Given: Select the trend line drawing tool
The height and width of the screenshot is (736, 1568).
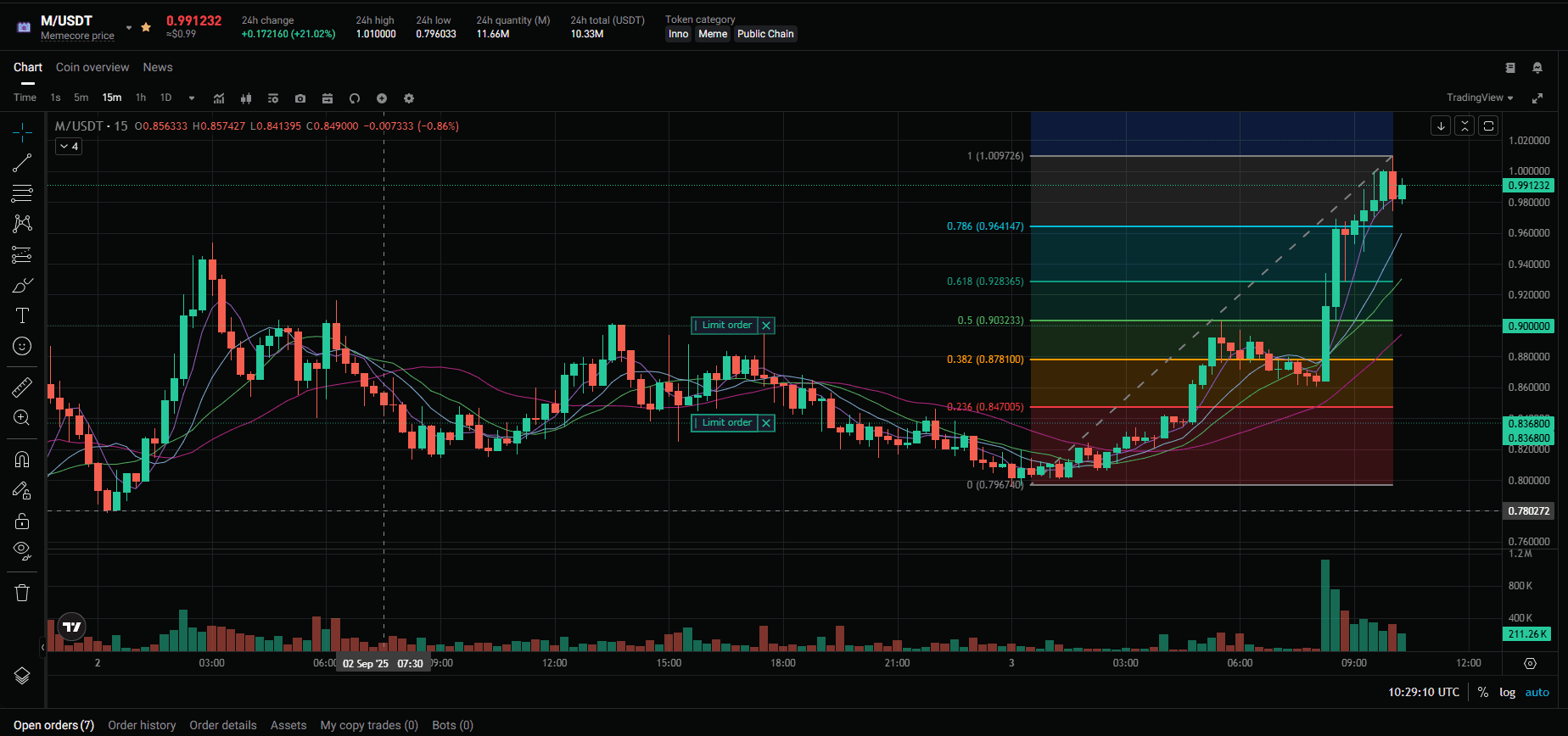Looking at the screenshot, I should point(22,163).
